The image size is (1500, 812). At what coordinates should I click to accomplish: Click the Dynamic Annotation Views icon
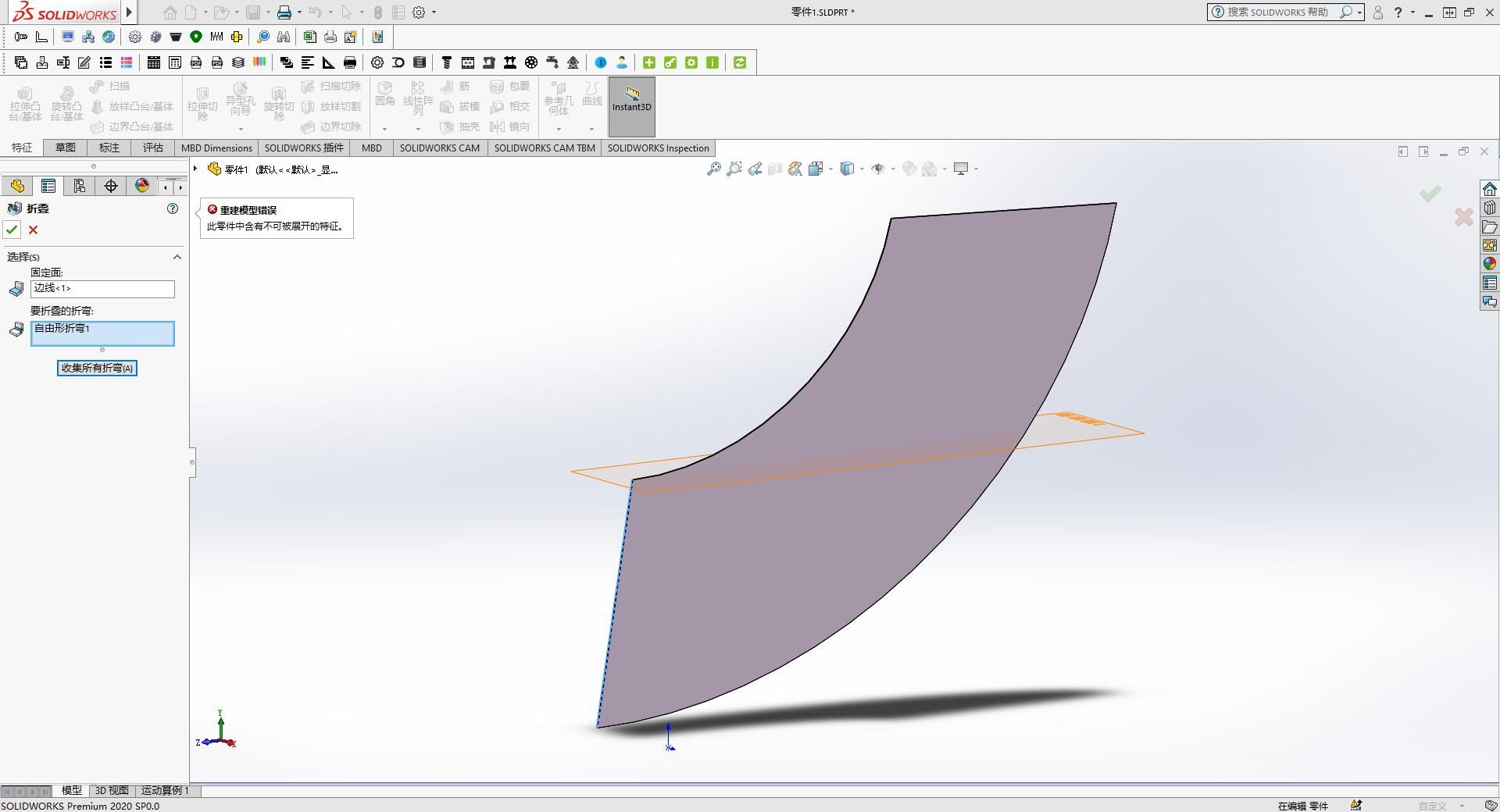click(795, 169)
